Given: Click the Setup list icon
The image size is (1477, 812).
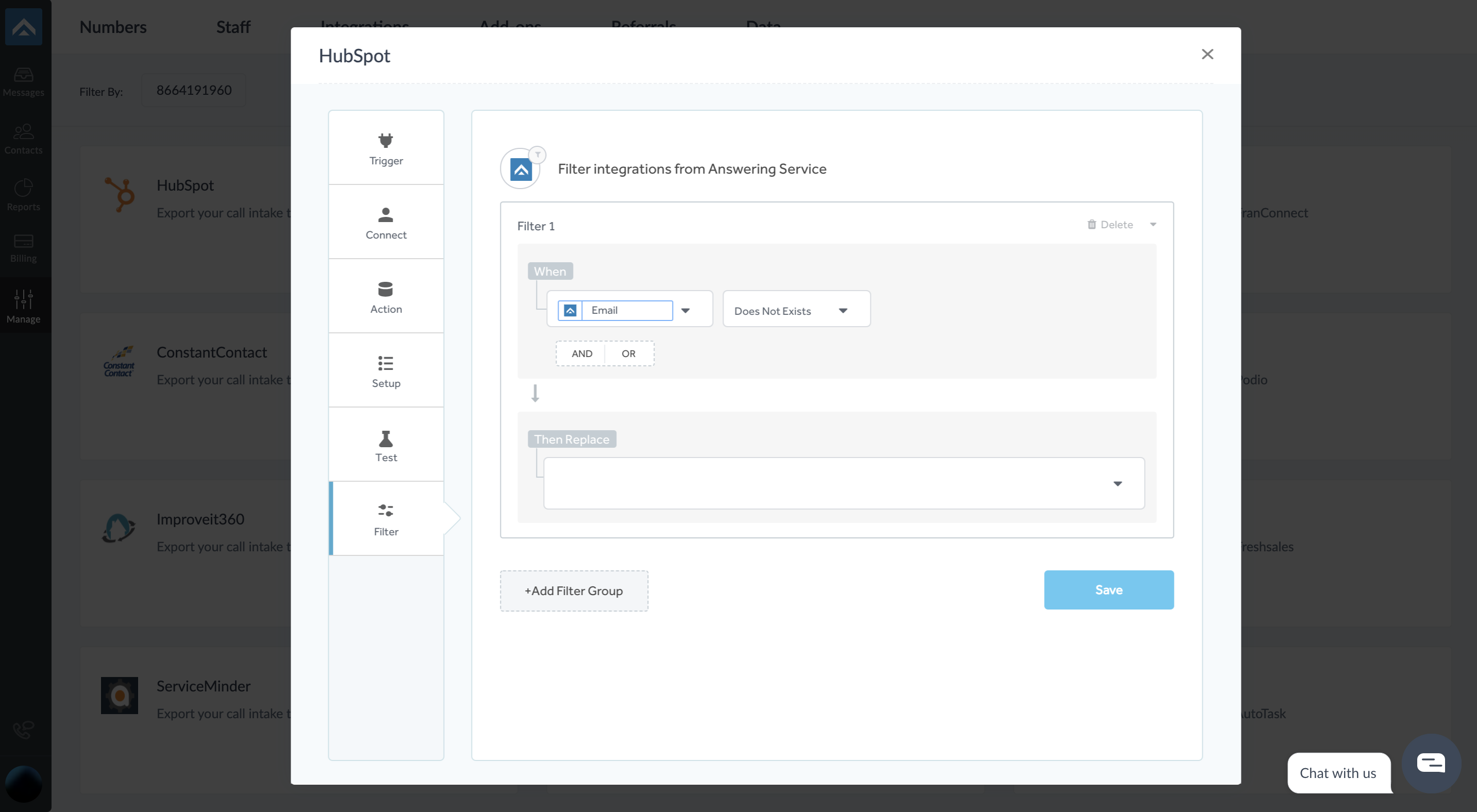Looking at the screenshot, I should 386,363.
